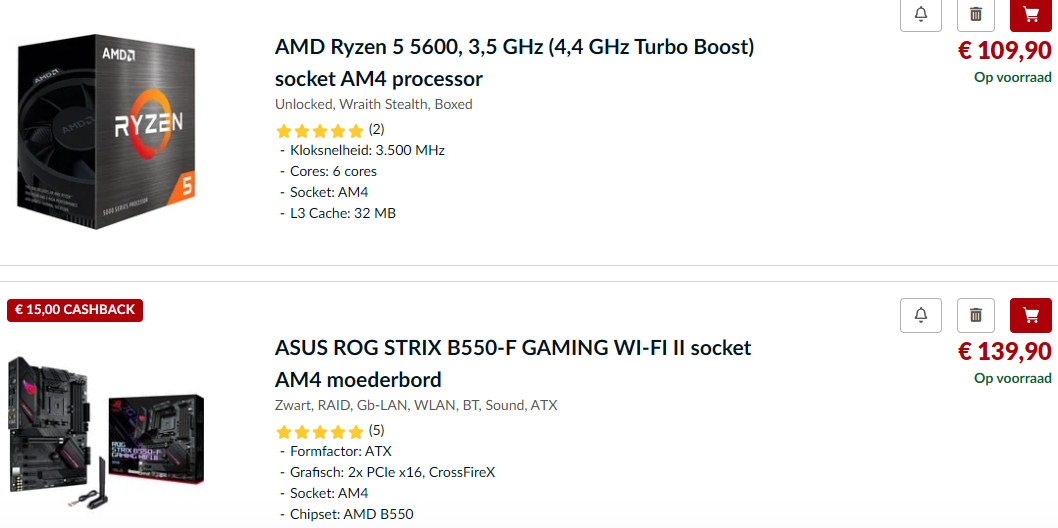The width and height of the screenshot is (1058, 528).
Task: Click Op voorraad status under Ryzen price
Action: [x=1012, y=78]
